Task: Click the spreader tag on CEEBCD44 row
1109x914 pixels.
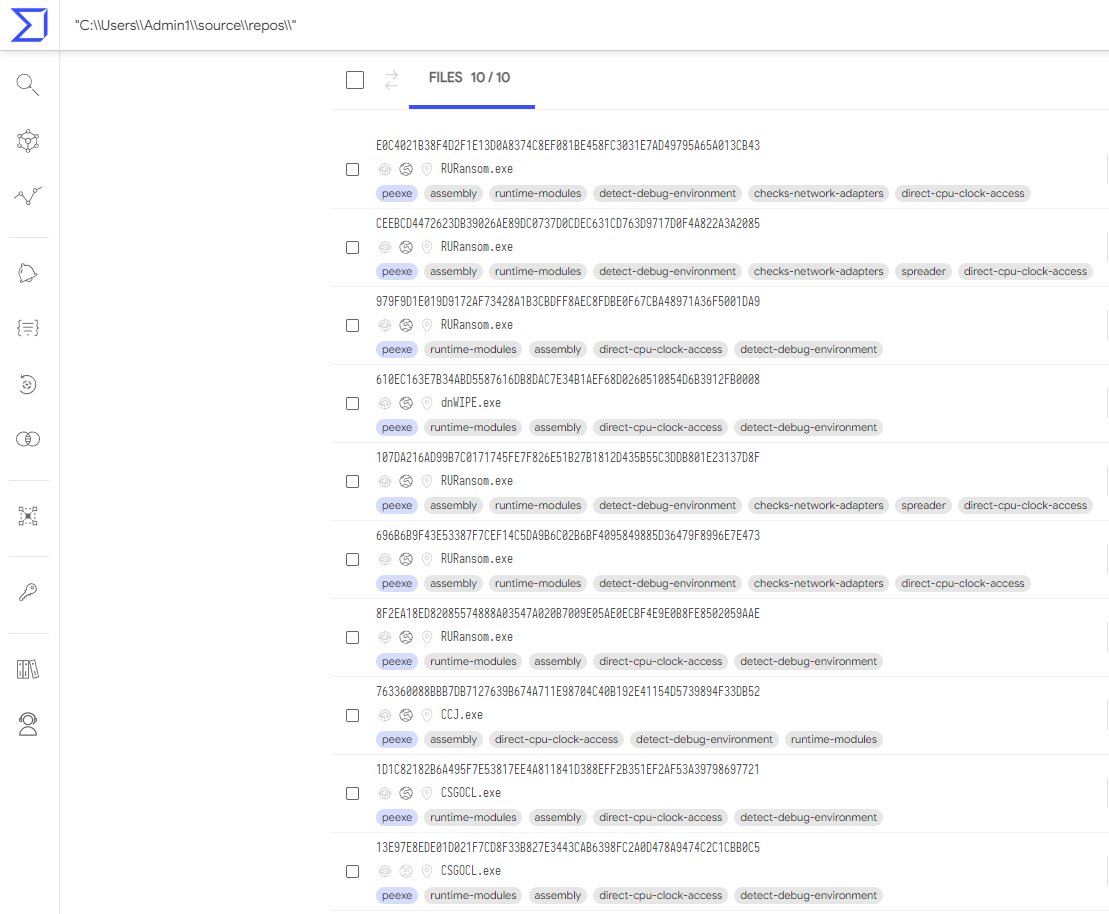Action: pyautogui.click(x=923, y=272)
